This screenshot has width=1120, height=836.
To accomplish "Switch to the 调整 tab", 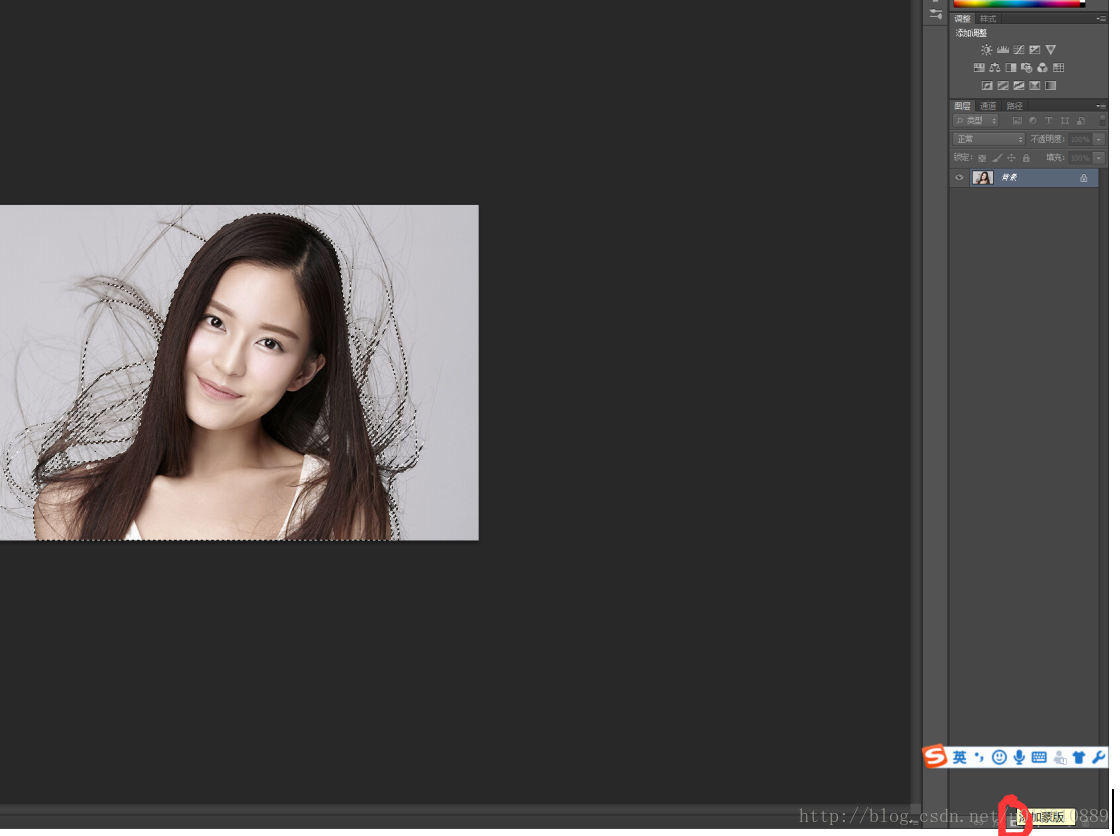I will point(963,19).
